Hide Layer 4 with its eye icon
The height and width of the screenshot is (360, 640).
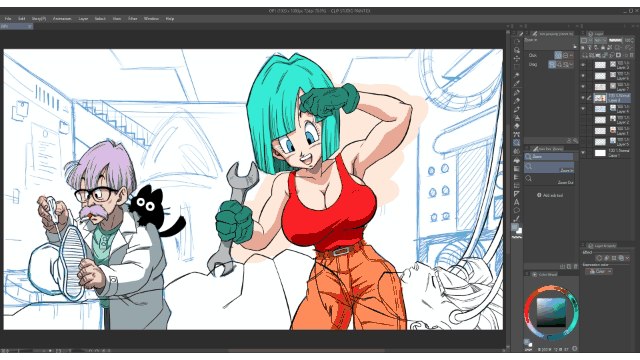[583, 109]
